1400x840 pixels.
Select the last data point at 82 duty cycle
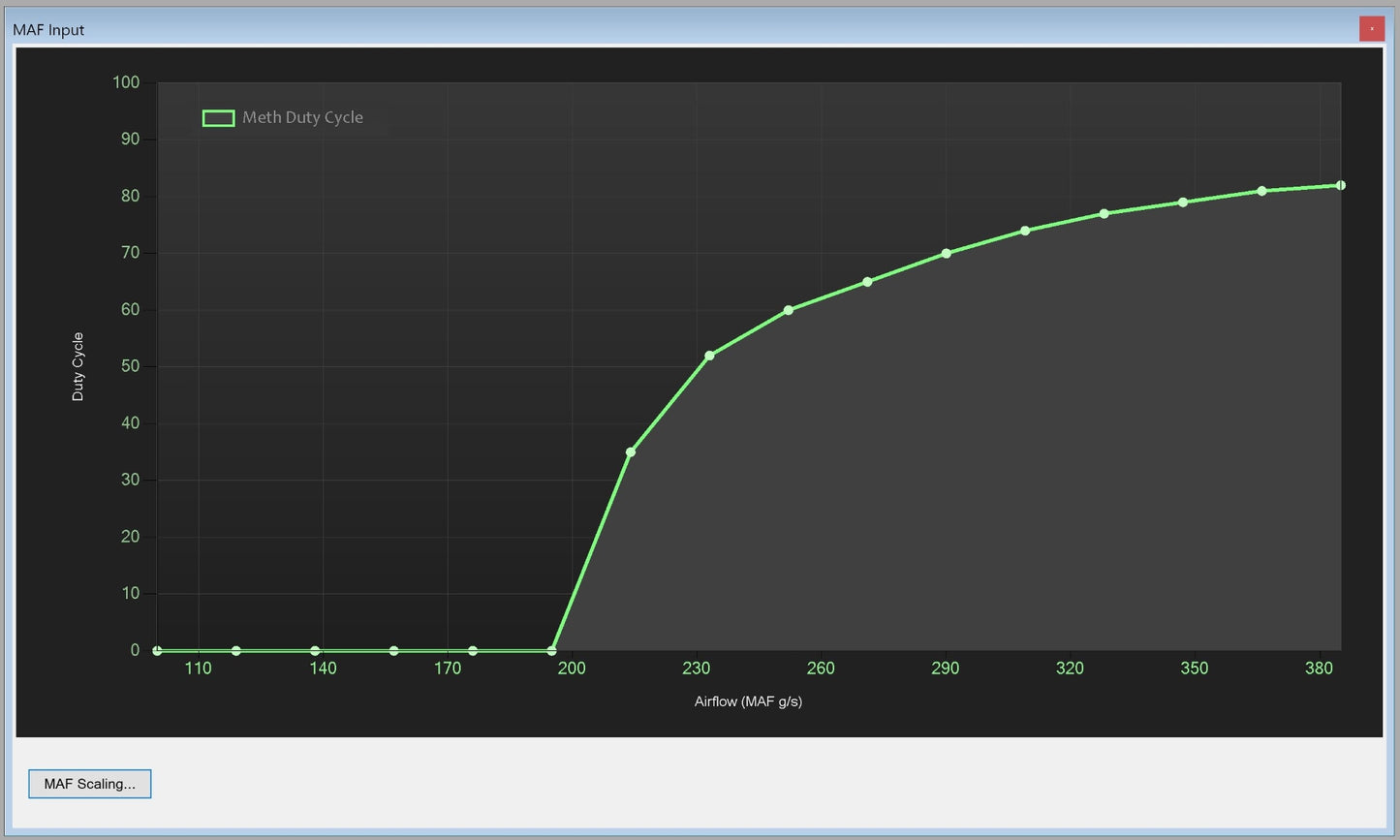tap(1341, 185)
